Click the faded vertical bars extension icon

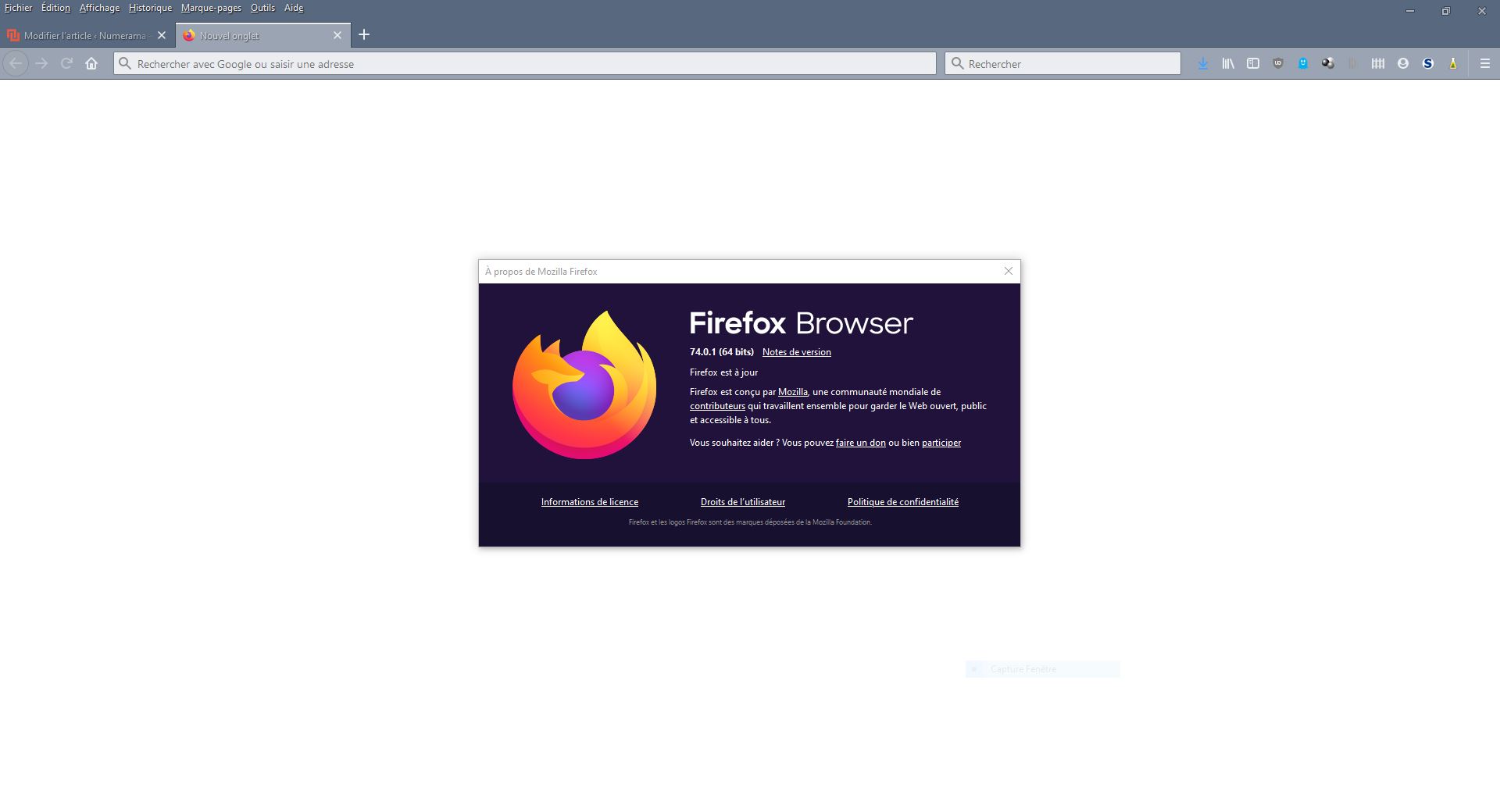[1353, 64]
